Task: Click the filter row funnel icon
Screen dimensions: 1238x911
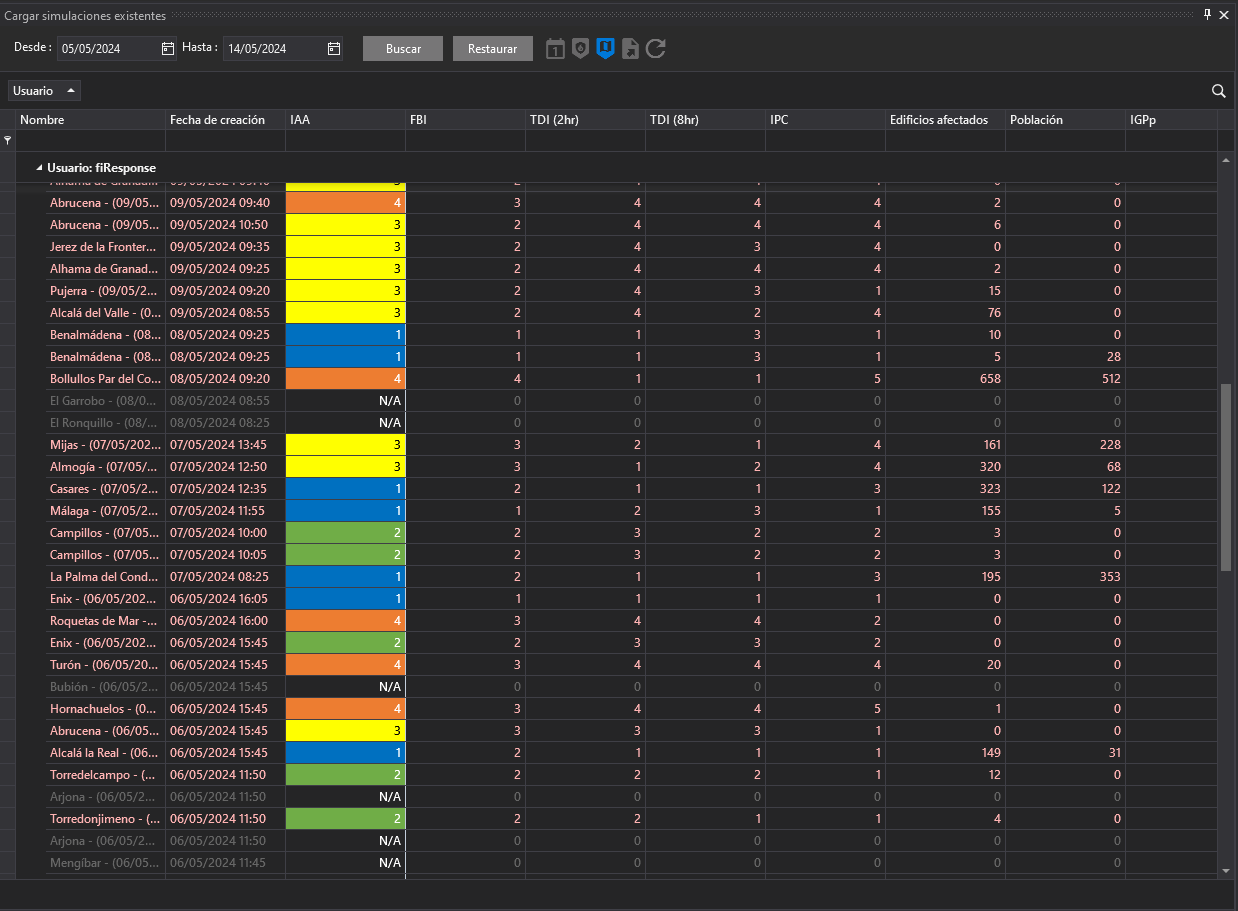Action: 8,141
